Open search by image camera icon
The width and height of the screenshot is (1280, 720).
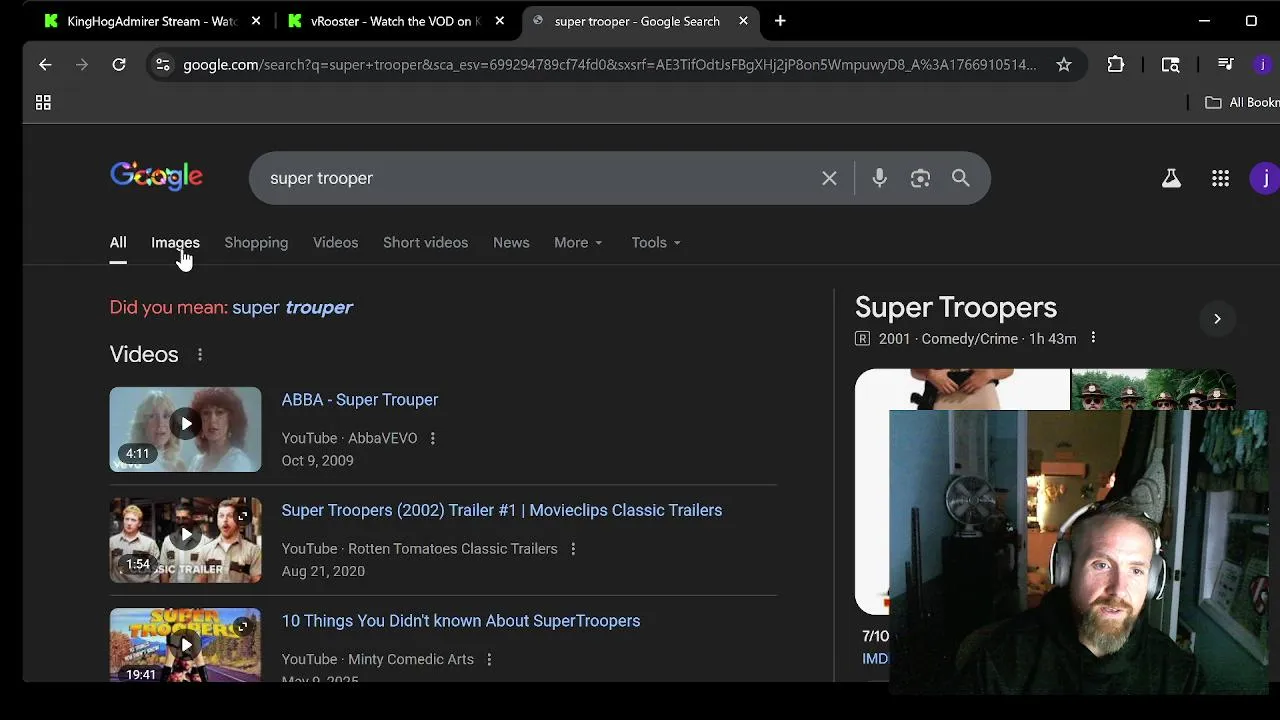click(x=920, y=178)
